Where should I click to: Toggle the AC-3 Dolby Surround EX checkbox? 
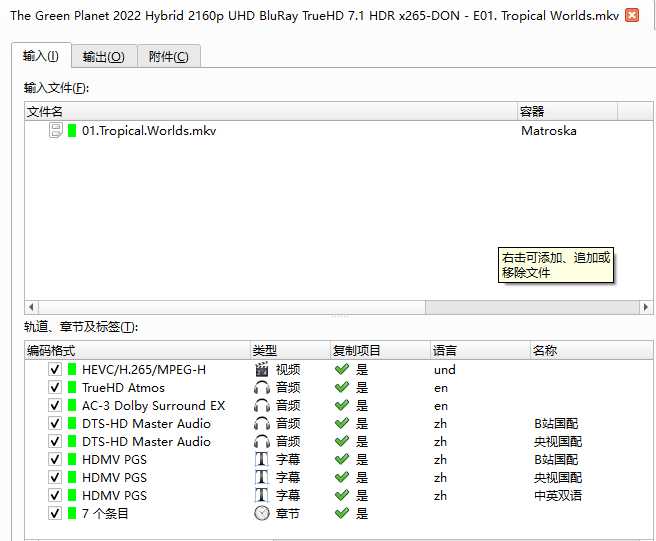55,406
